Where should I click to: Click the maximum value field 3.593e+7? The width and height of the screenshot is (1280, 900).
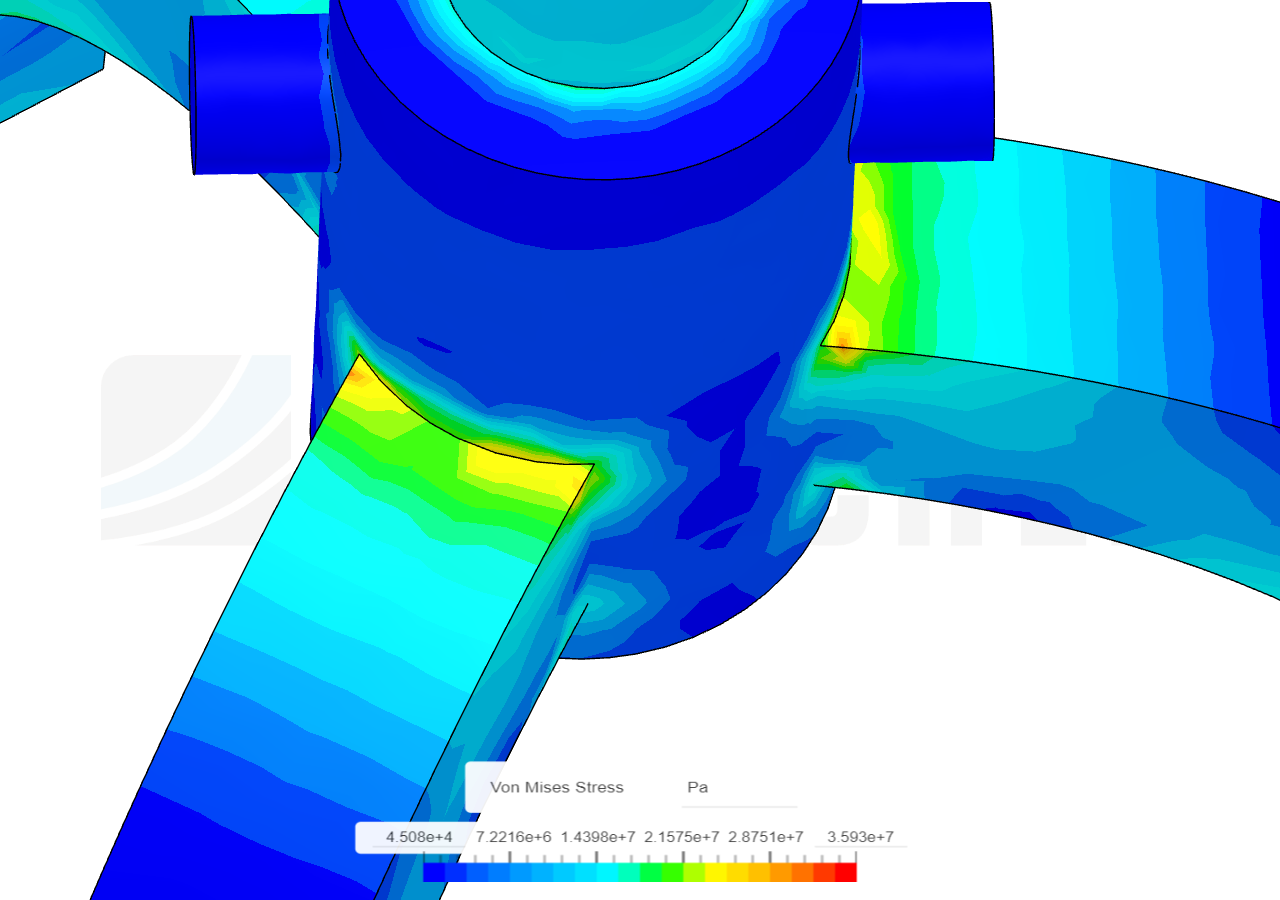click(x=860, y=837)
